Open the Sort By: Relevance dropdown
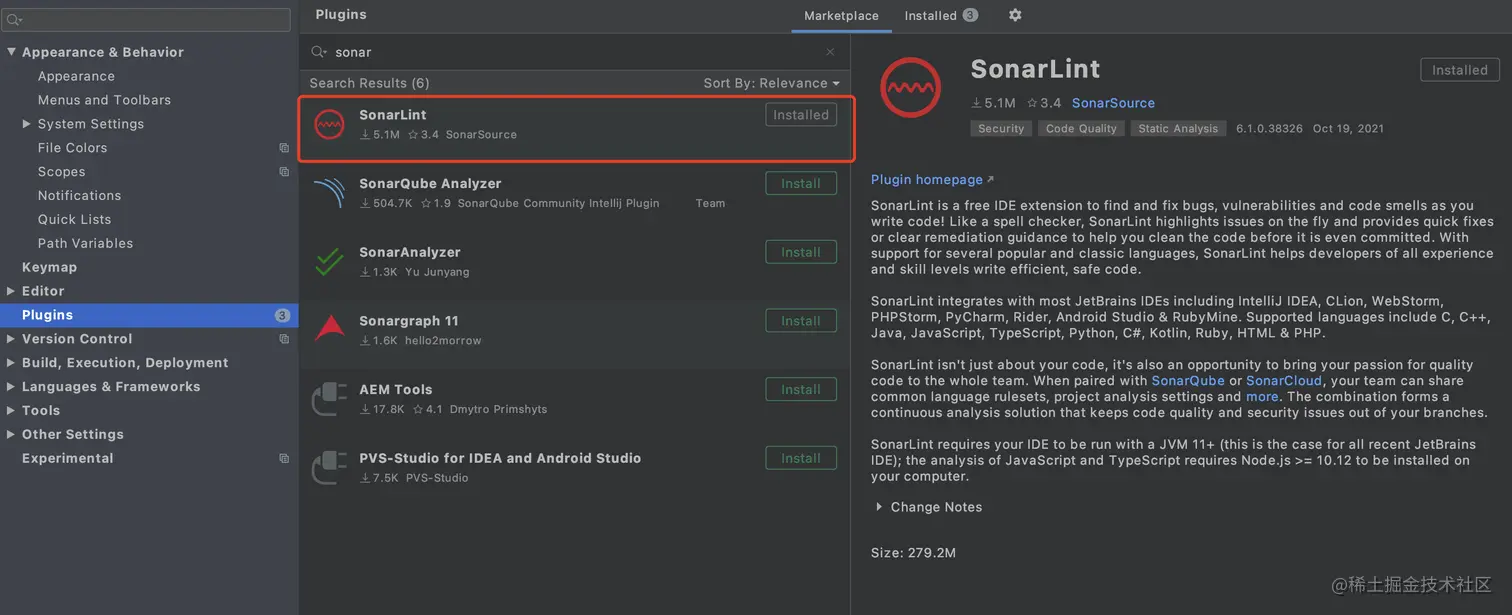Image resolution: width=1512 pixels, height=615 pixels. [771, 83]
